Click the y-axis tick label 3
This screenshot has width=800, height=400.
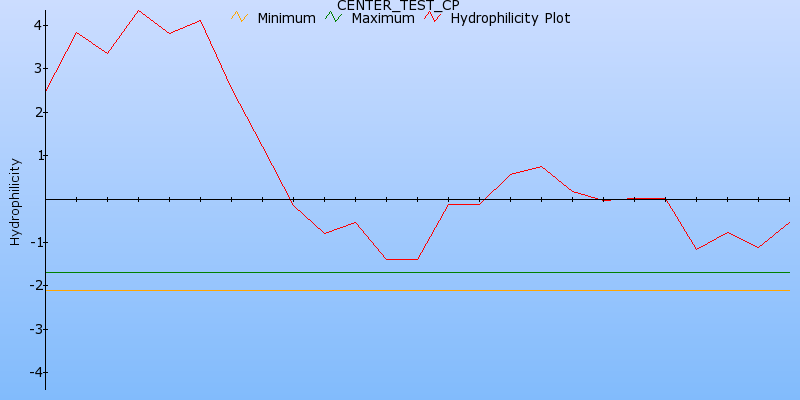[36, 68]
